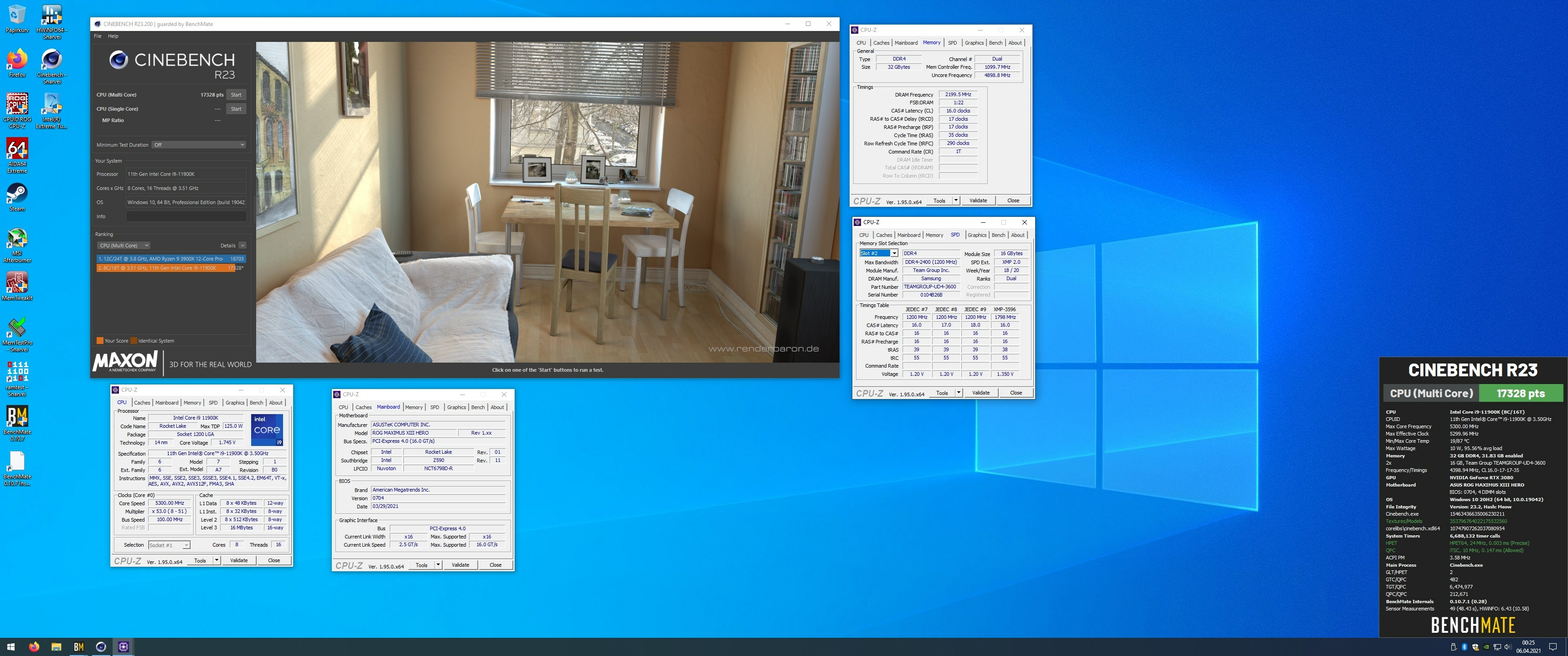The height and width of the screenshot is (656, 1568).
Task: Open the Cinebench File menu
Action: pos(98,36)
